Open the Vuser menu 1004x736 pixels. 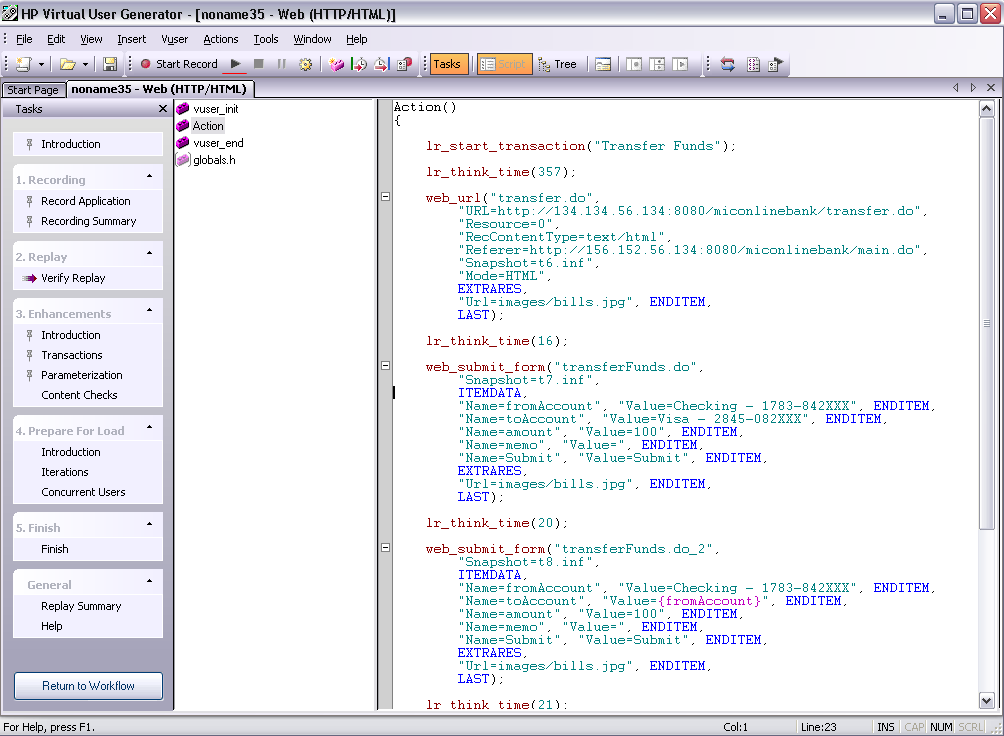(x=174, y=39)
